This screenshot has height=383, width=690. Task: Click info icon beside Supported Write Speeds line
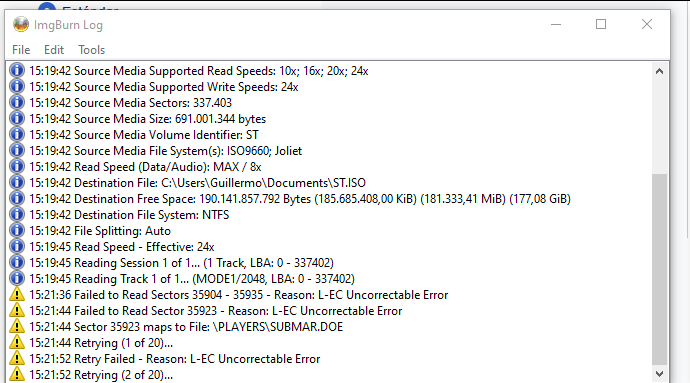(17, 86)
